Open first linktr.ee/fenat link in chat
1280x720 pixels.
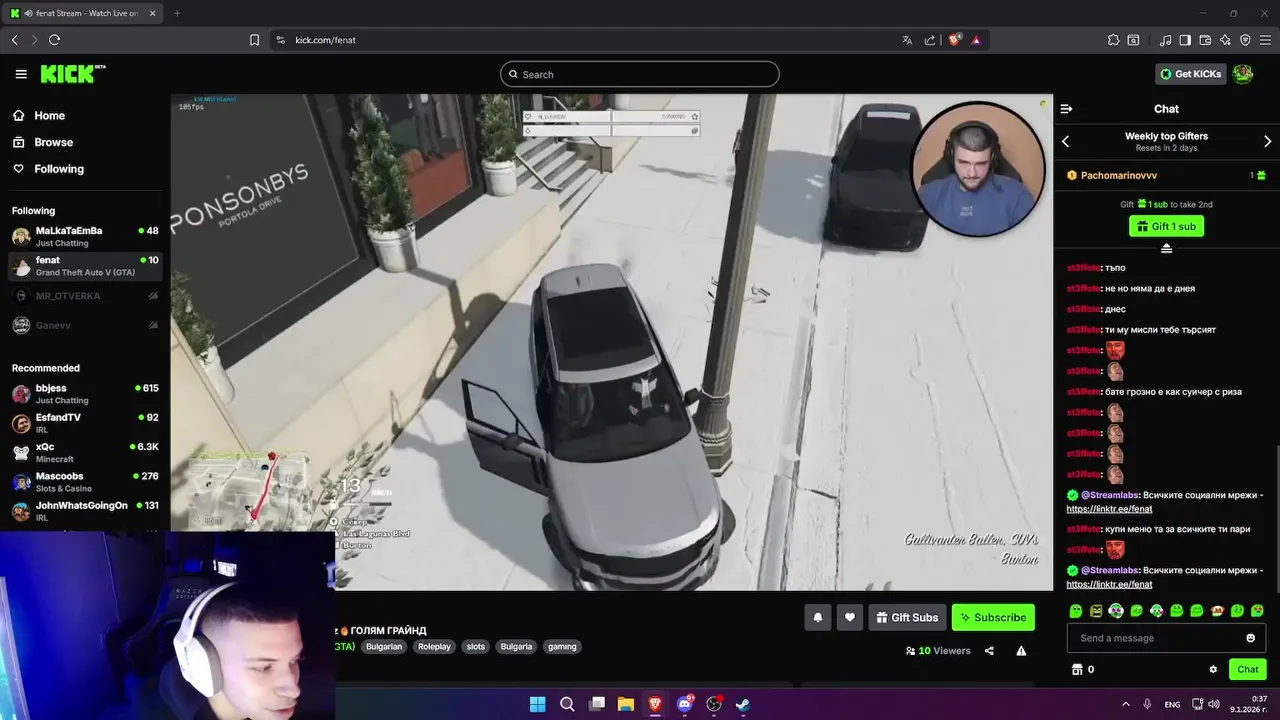click(1109, 509)
